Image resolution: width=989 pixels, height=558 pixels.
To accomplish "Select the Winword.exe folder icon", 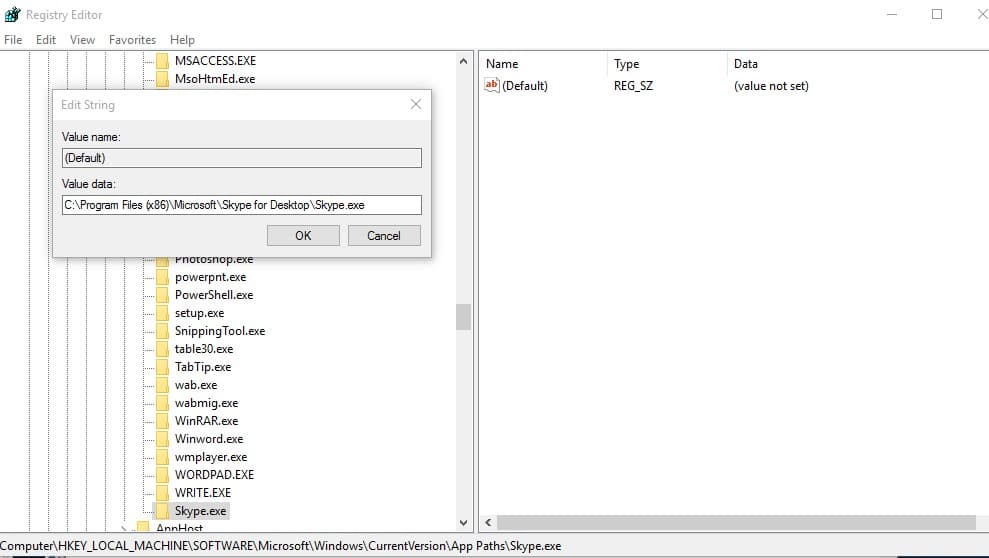I will click(162, 439).
